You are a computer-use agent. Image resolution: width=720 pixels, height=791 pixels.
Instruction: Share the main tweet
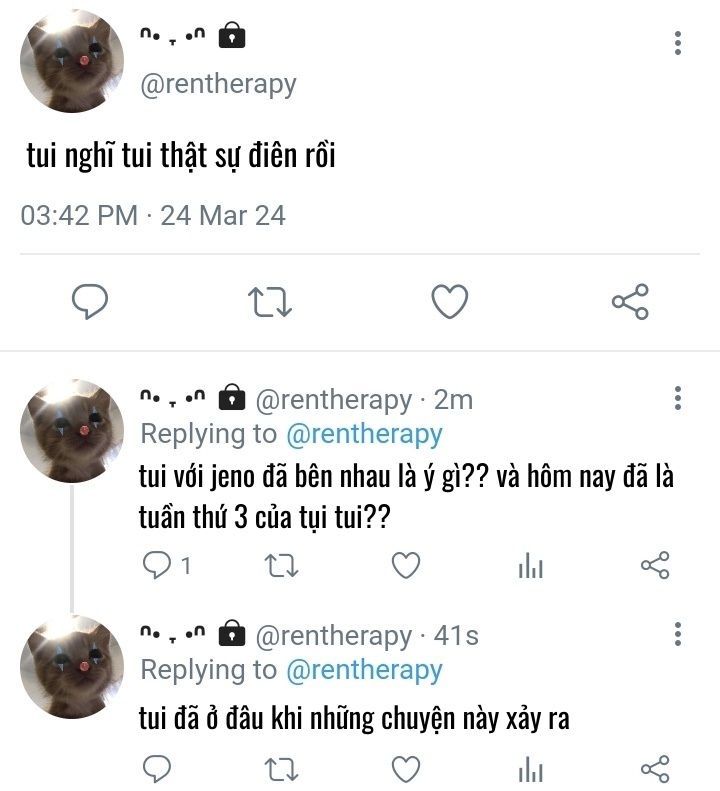tap(630, 301)
